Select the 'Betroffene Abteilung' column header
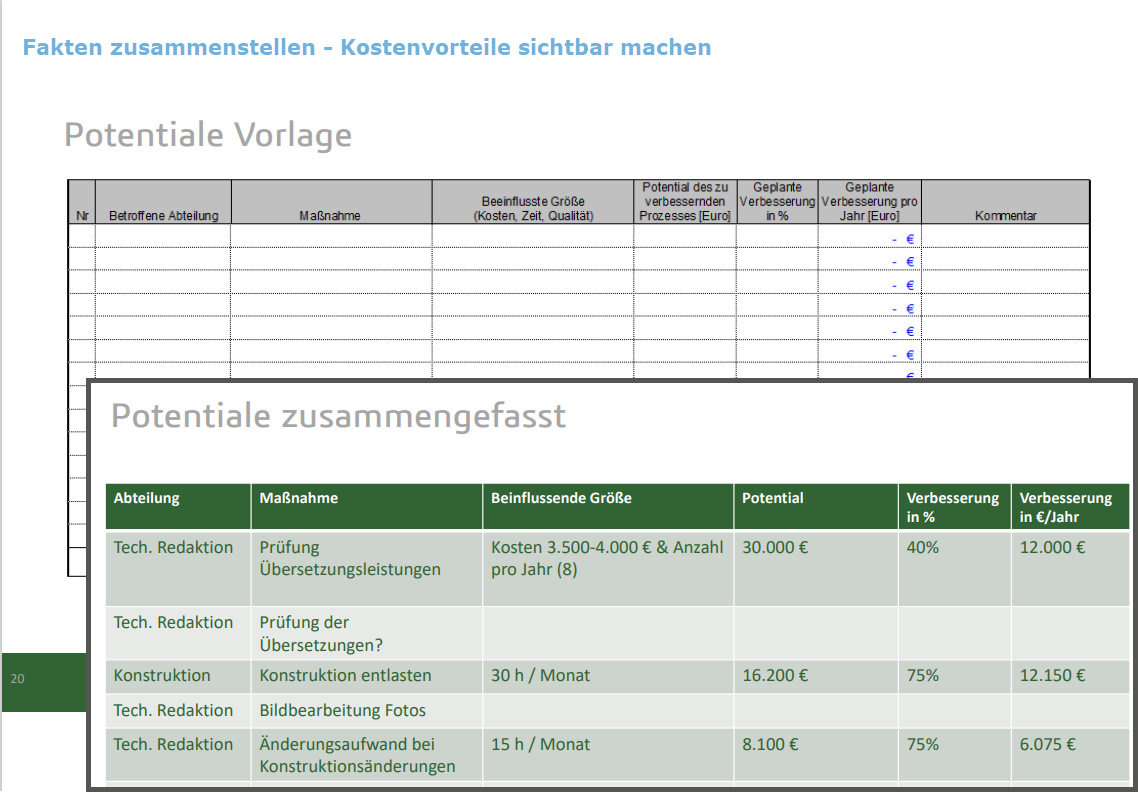Image resolution: width=1138 pixels, height=792 pixels. 163,202
